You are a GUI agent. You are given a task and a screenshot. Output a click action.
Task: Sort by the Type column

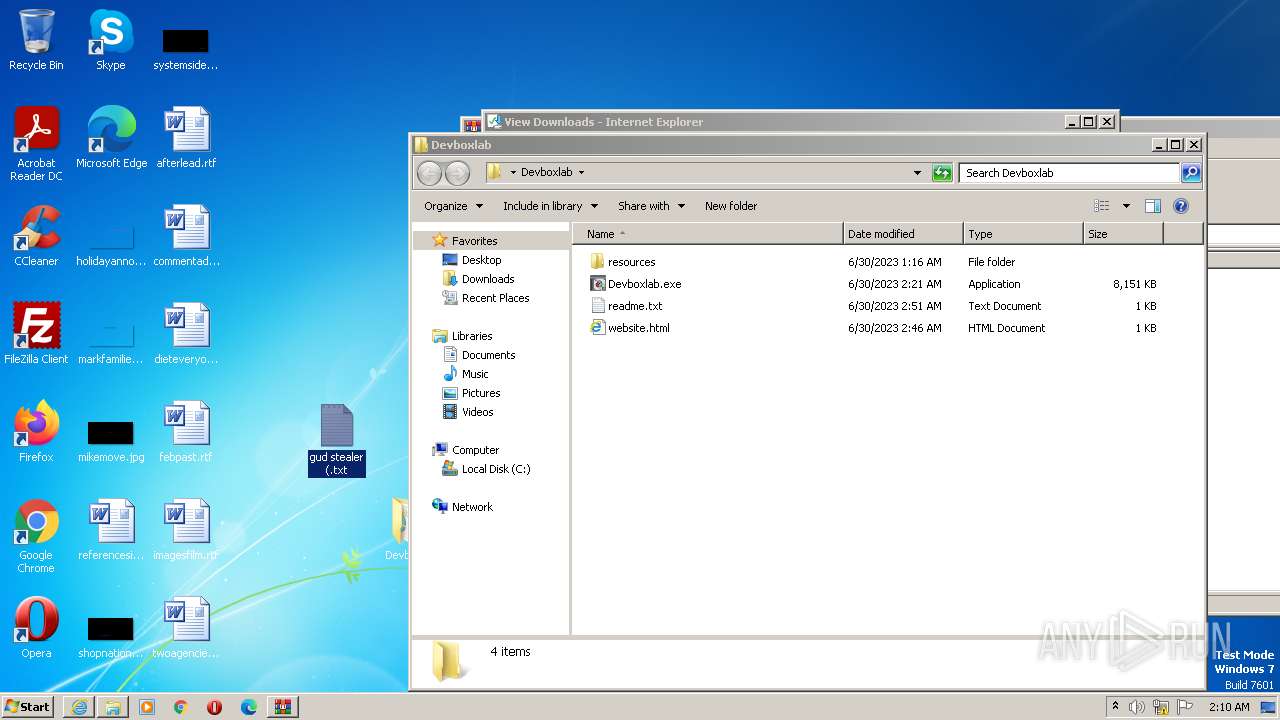click(x=1023, y=234)
